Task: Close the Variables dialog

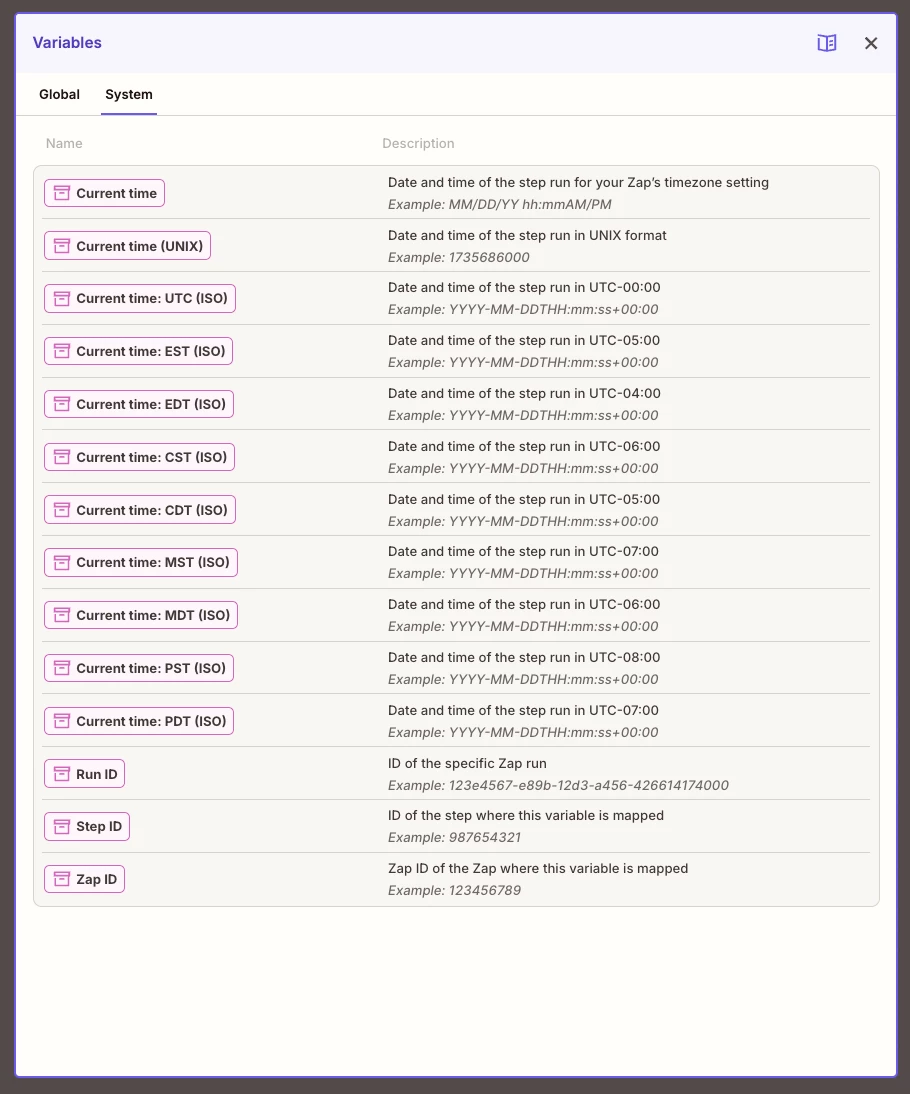Action: click(x=871, y=43)
